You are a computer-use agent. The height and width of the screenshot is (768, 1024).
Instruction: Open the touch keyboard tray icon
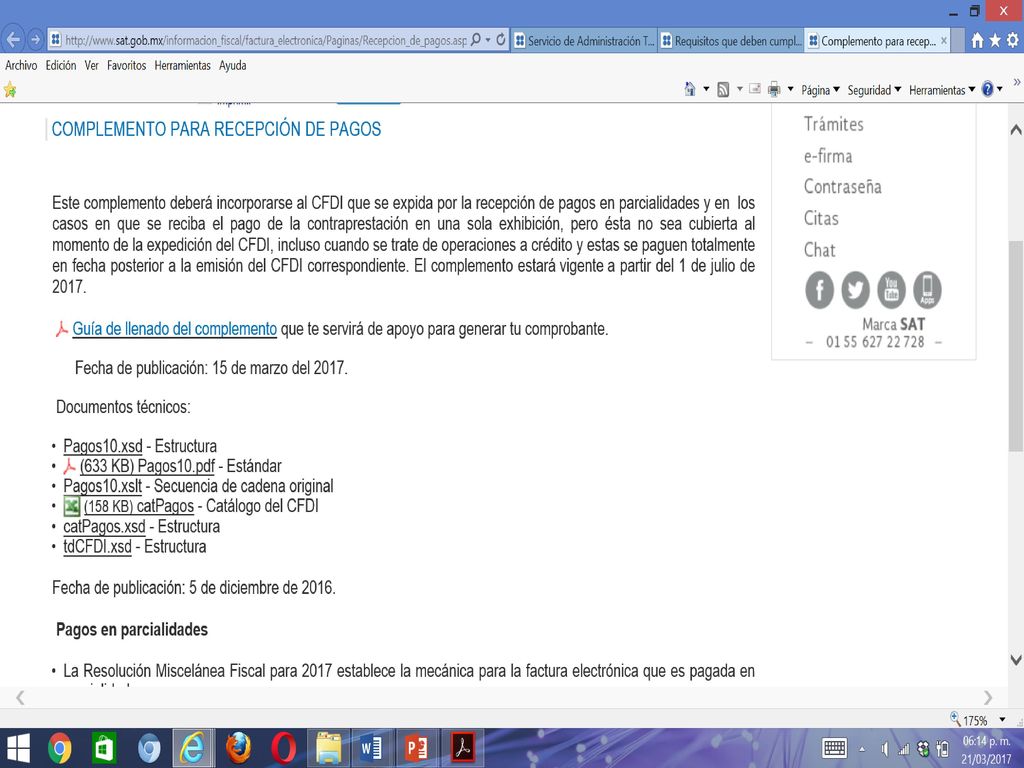pyautogui.click(x=834, y=748)
